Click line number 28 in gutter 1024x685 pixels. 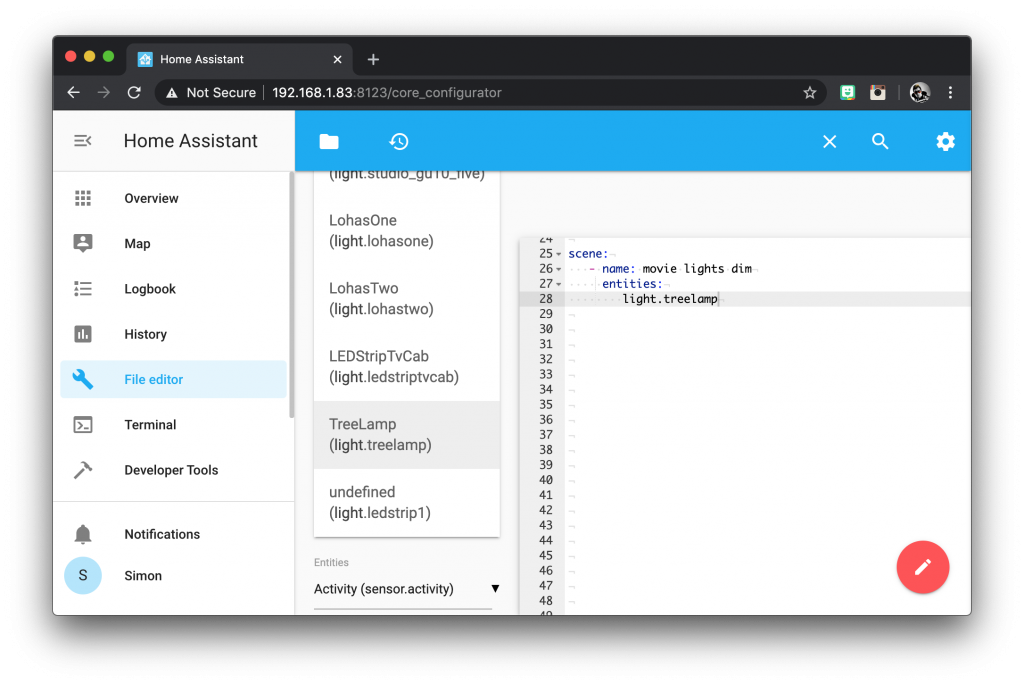click(x=545, y=298)
